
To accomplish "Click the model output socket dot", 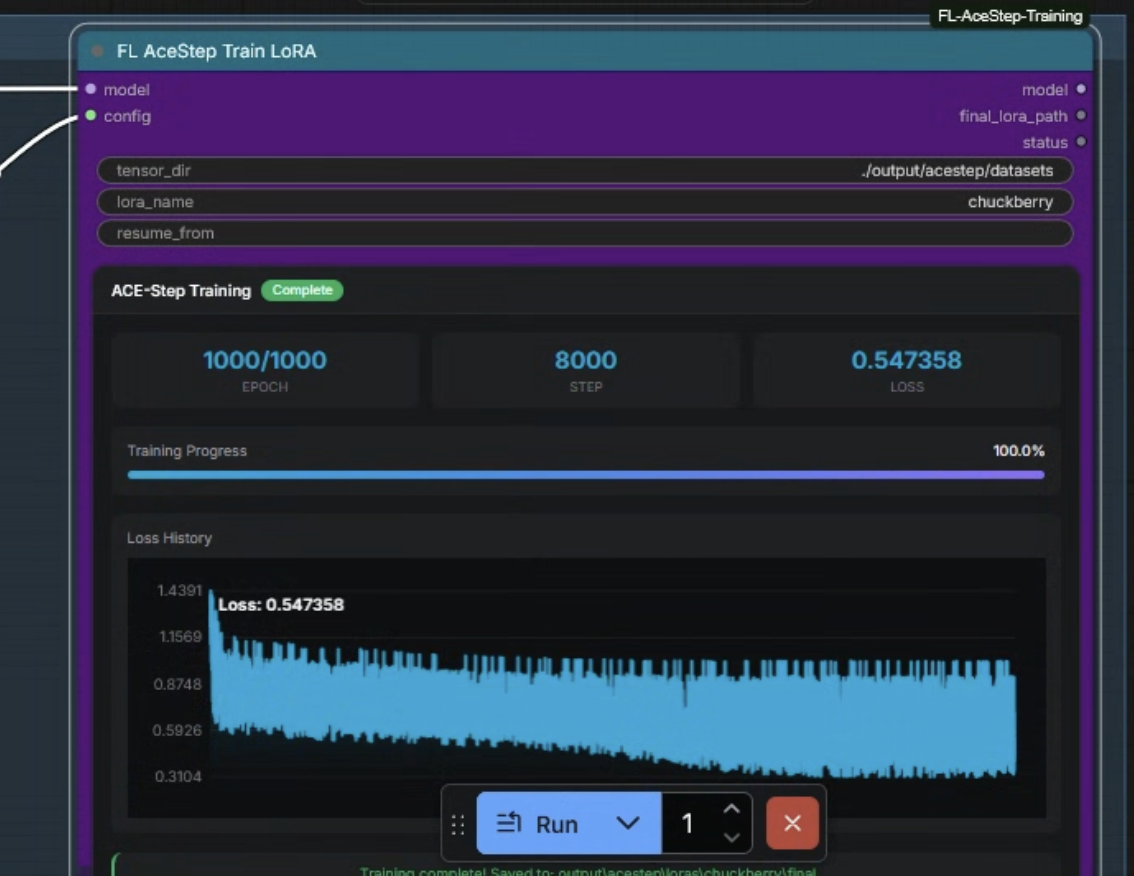I will point(1080,89).
